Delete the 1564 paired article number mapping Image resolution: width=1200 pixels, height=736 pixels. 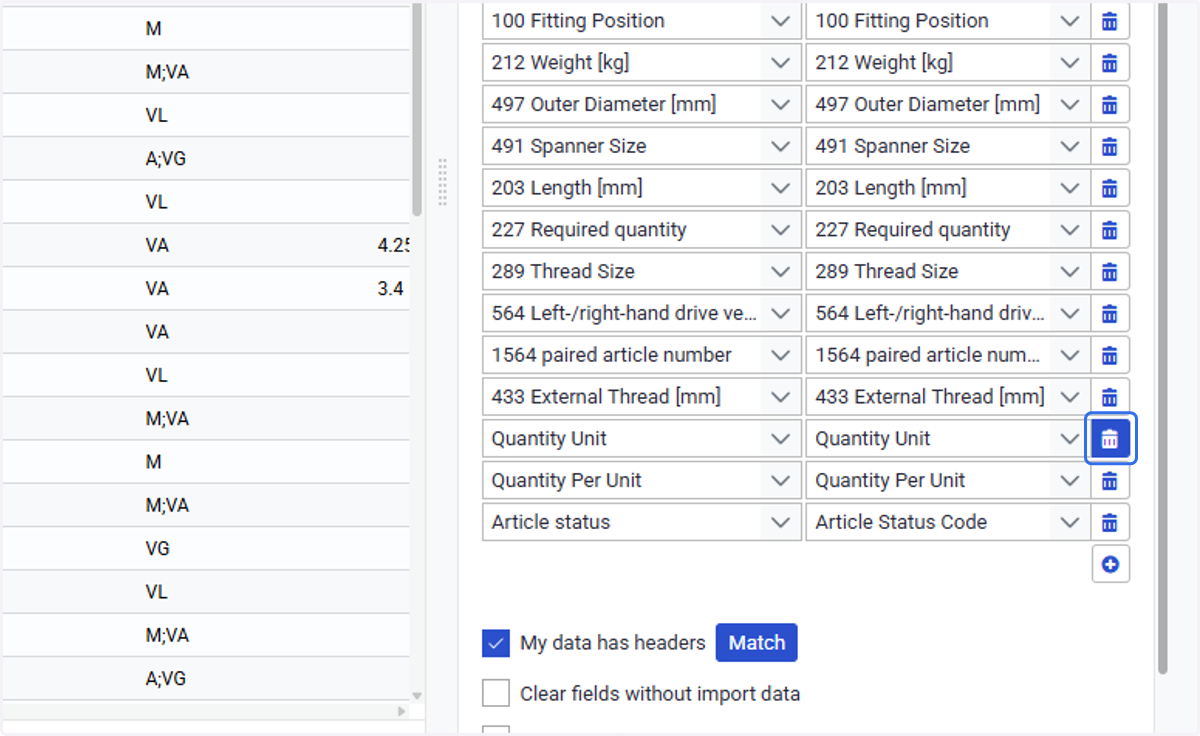click(x=1110, y=355)
